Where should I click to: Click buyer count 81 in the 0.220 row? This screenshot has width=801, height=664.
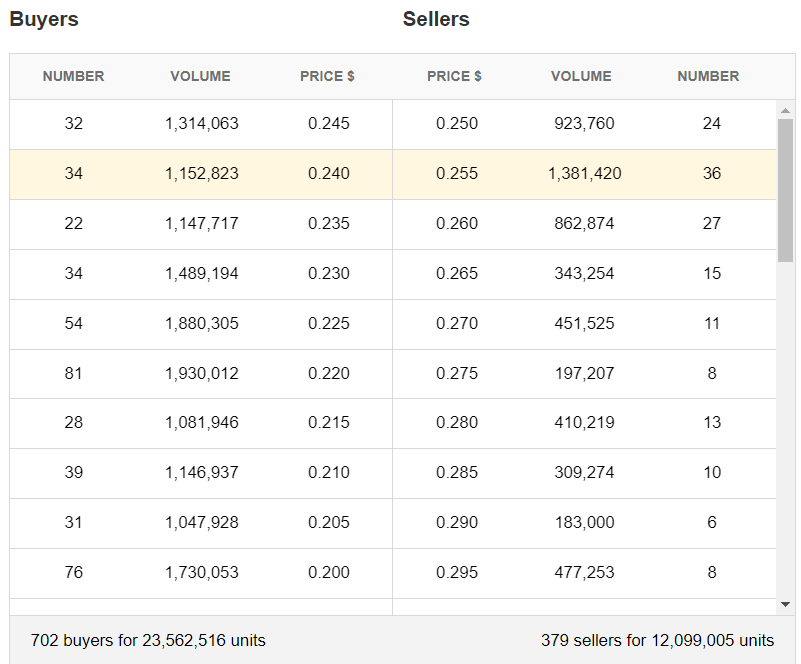click(x=74, y=374)
